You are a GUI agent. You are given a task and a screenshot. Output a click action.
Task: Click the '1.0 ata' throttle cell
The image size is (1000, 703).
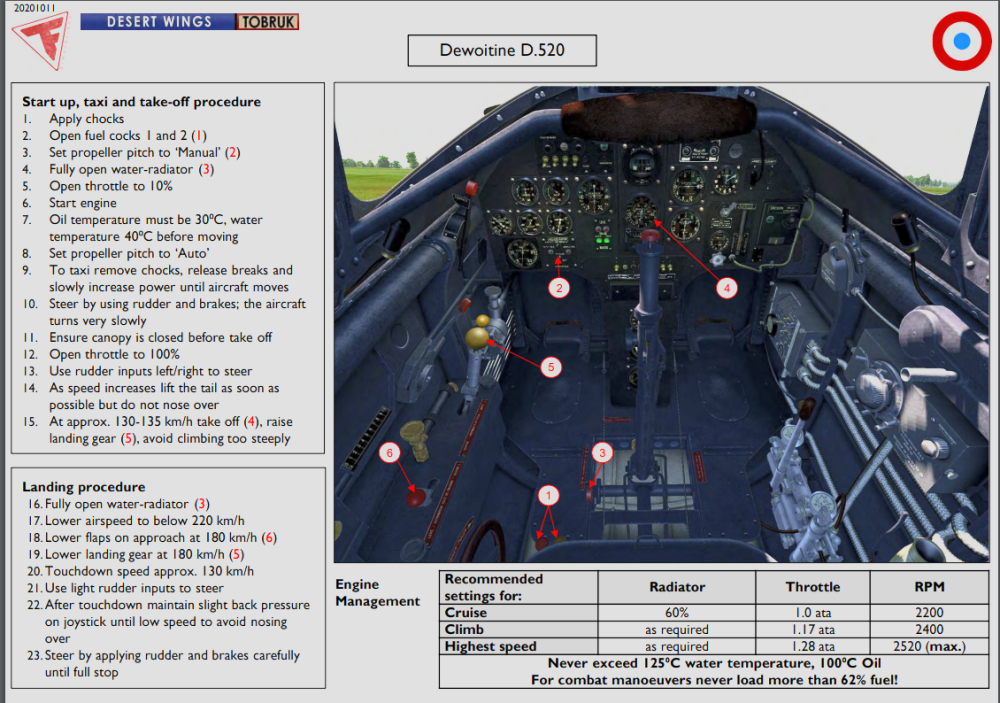[812, 612]
